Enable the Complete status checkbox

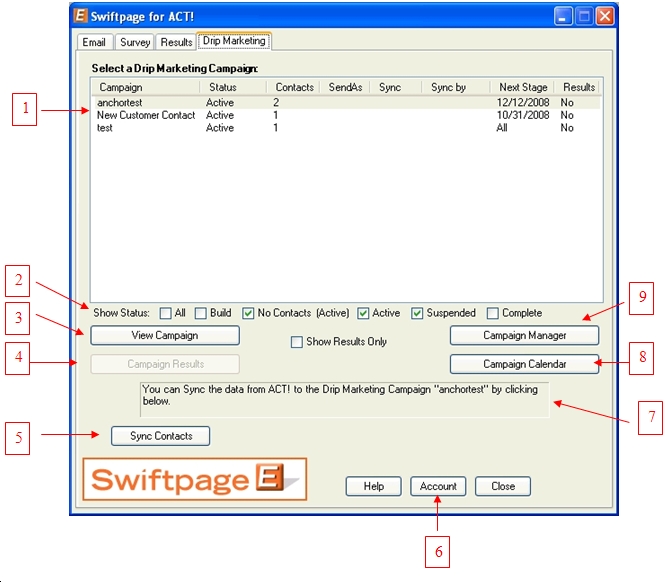pyautogui.click(x=492, y=313)
